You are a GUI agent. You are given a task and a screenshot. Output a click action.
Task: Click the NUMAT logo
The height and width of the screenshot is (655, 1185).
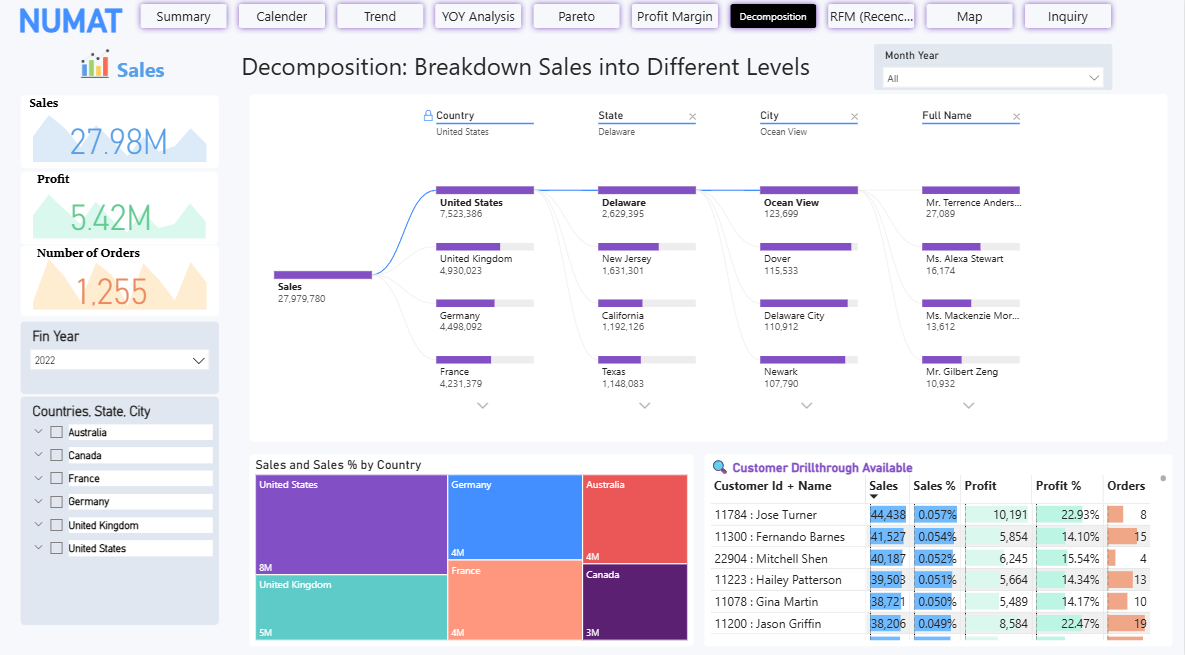click(70, 20)
